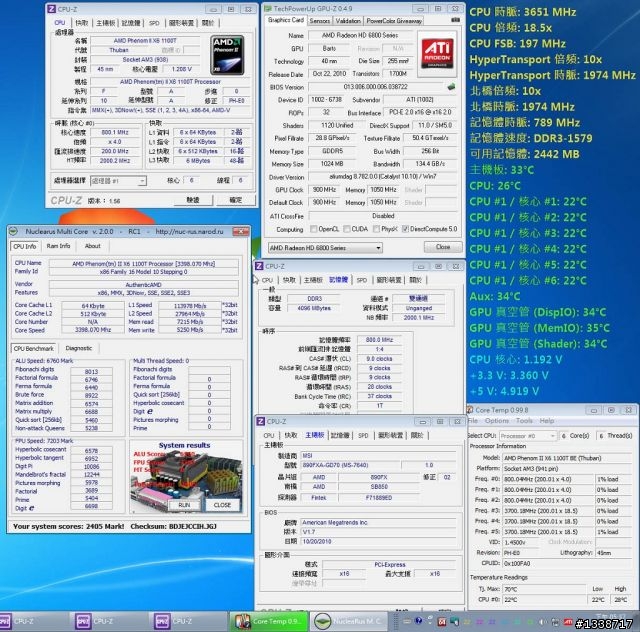Viewport: 640px width, 632px height.
Task: Click the speaker volume tray icon
Action: coord(542,622)
